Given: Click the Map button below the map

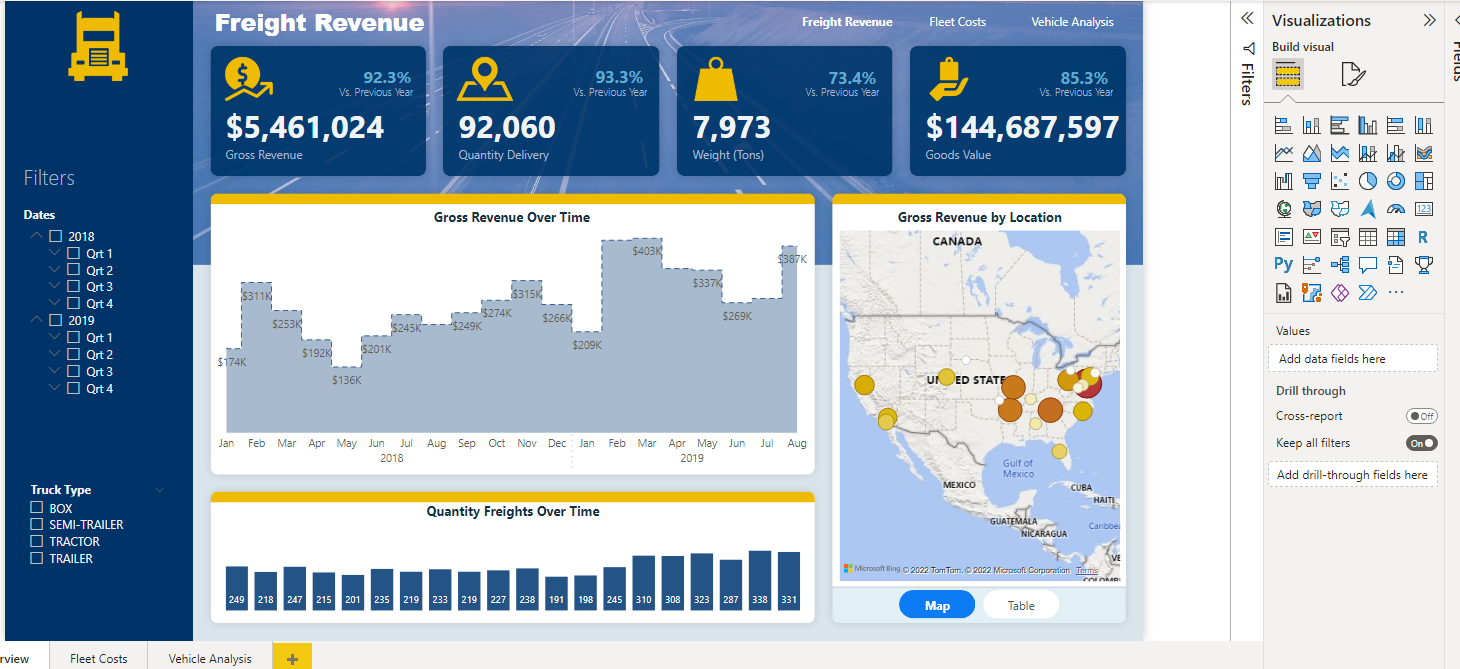Looking at the screenshot, I should 937,604.
